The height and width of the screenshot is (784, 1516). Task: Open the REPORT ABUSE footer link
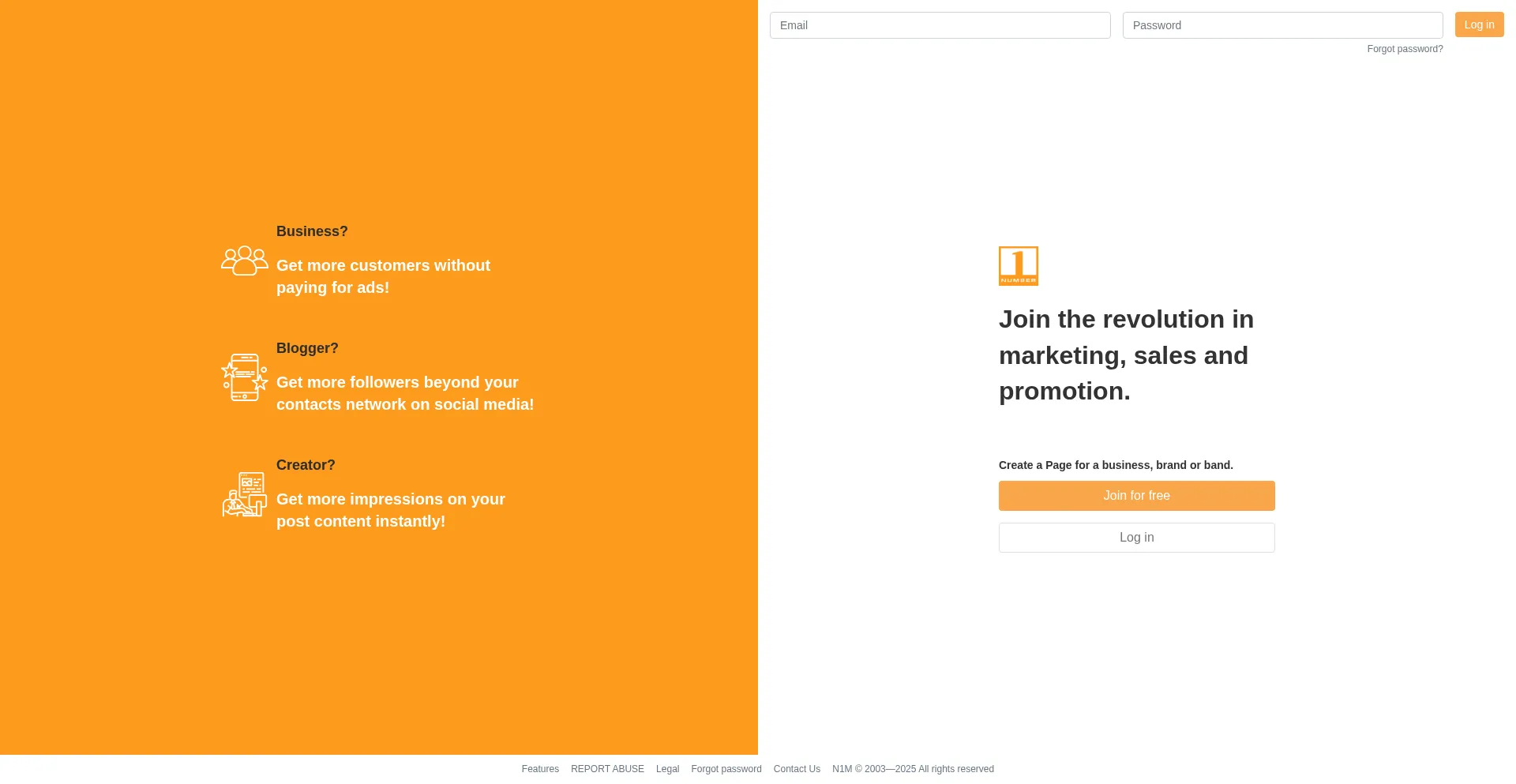607,769
